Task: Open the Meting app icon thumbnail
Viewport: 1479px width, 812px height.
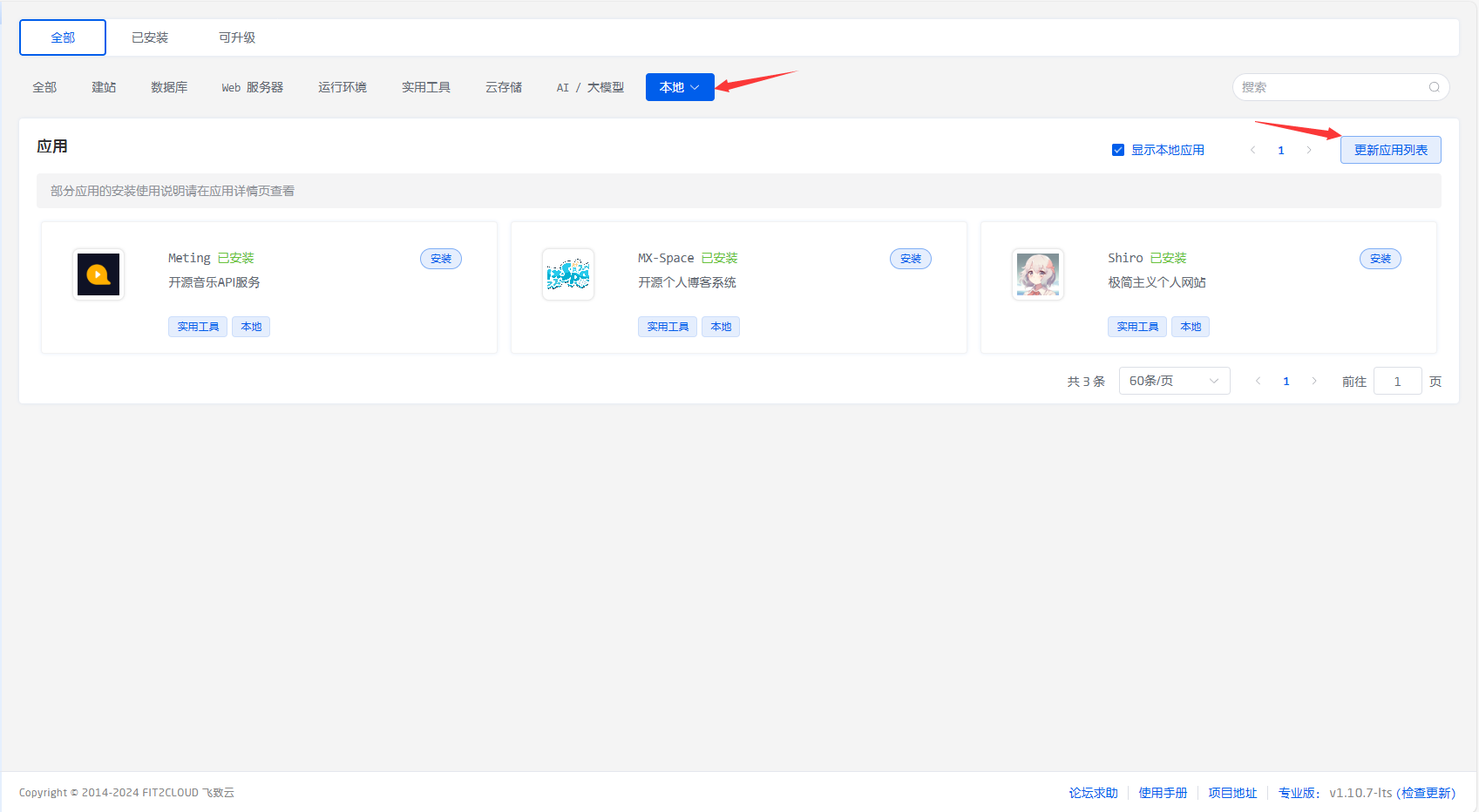Action: [98, 274]
